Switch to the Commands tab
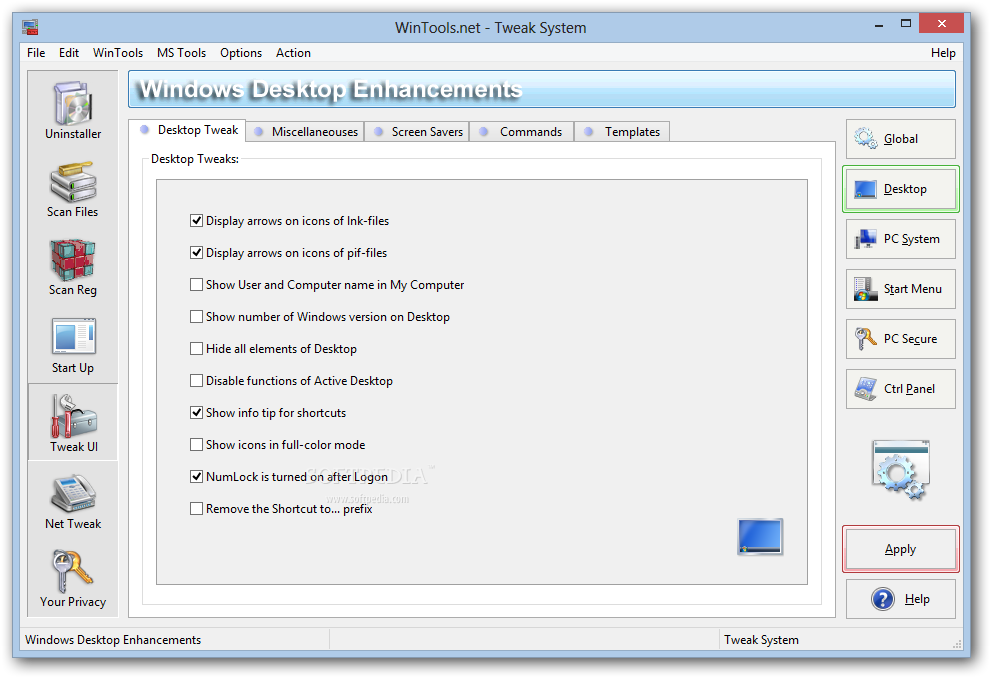Screen dimensions: 991x678 tap(522, 131)
